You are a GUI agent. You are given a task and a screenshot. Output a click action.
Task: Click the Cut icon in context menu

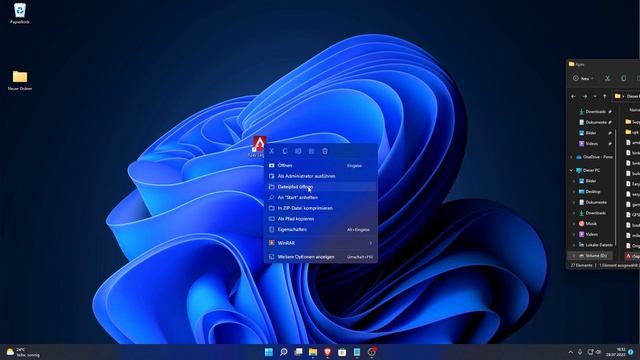[x=272, y=151]
